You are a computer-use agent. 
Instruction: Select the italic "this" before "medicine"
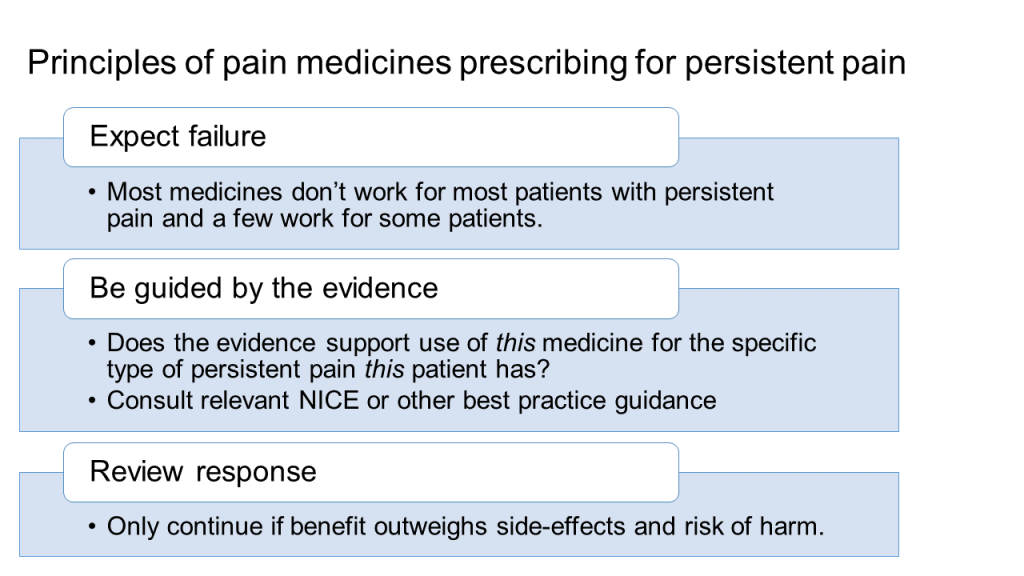515,343
